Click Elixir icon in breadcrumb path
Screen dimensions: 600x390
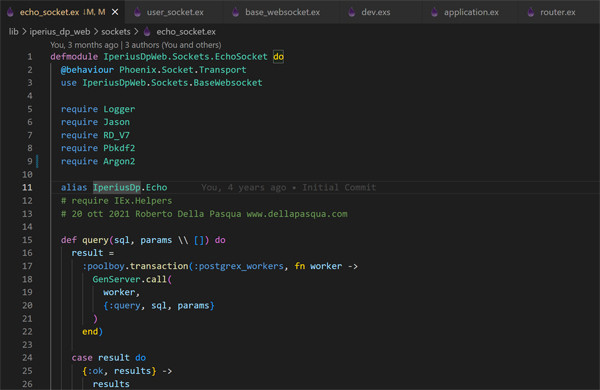pyautogui.click(x=147, y=31)
